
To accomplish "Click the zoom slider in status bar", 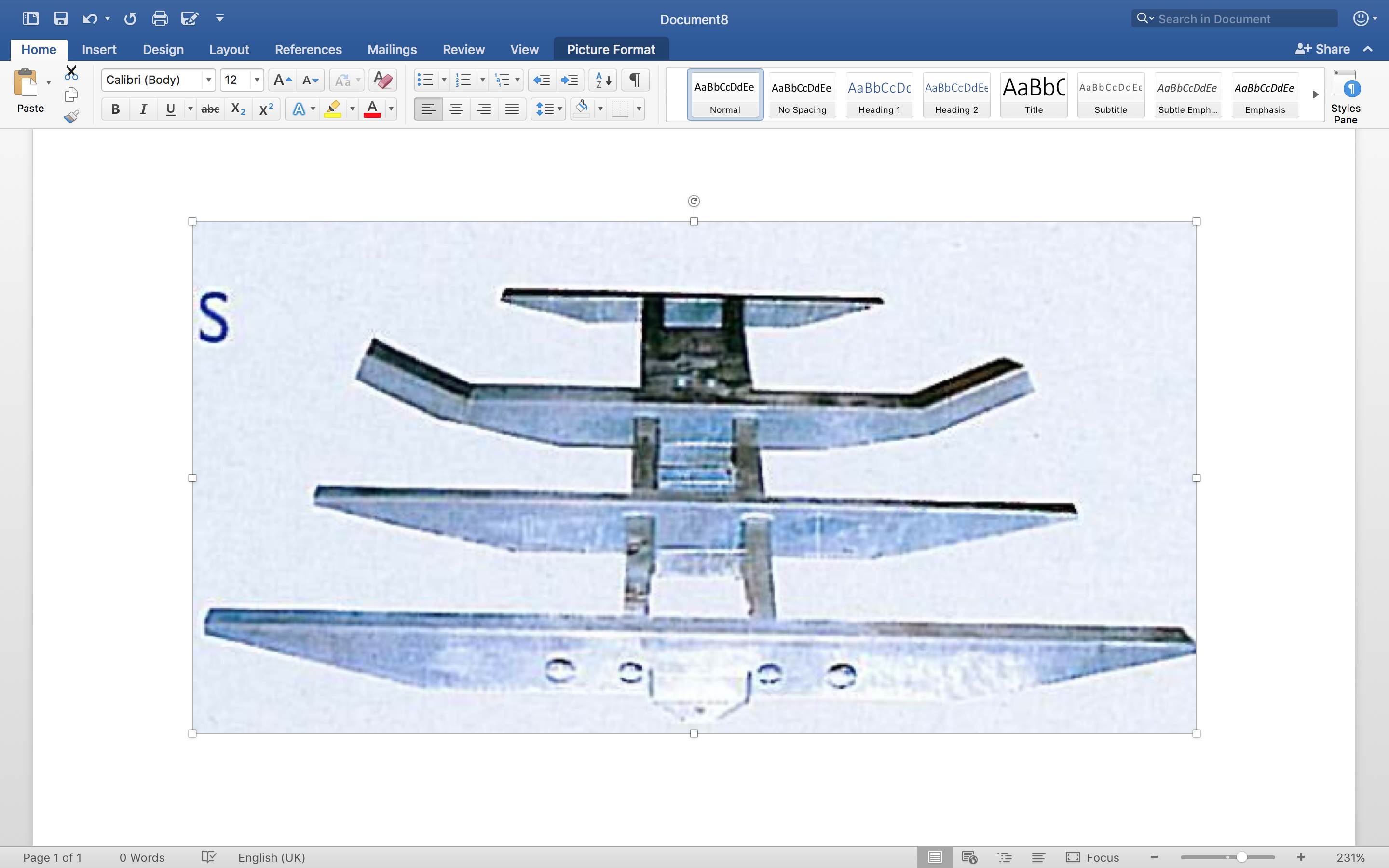I will coord(1241,857).
